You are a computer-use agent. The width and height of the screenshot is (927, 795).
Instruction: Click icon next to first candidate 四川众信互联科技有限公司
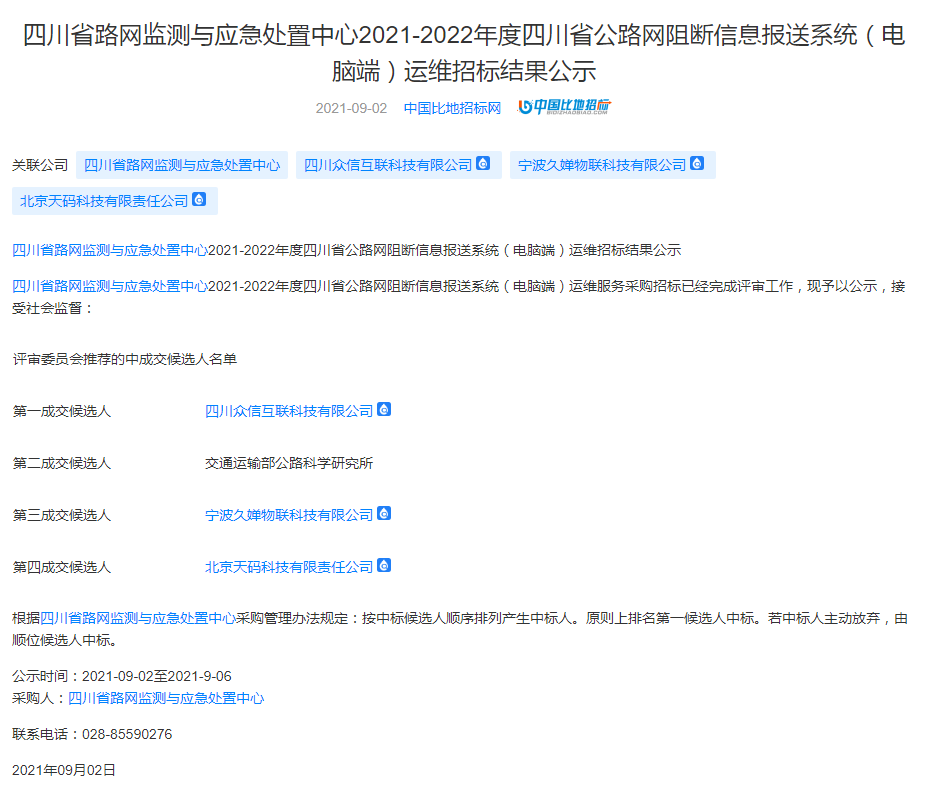click(384, 409)
